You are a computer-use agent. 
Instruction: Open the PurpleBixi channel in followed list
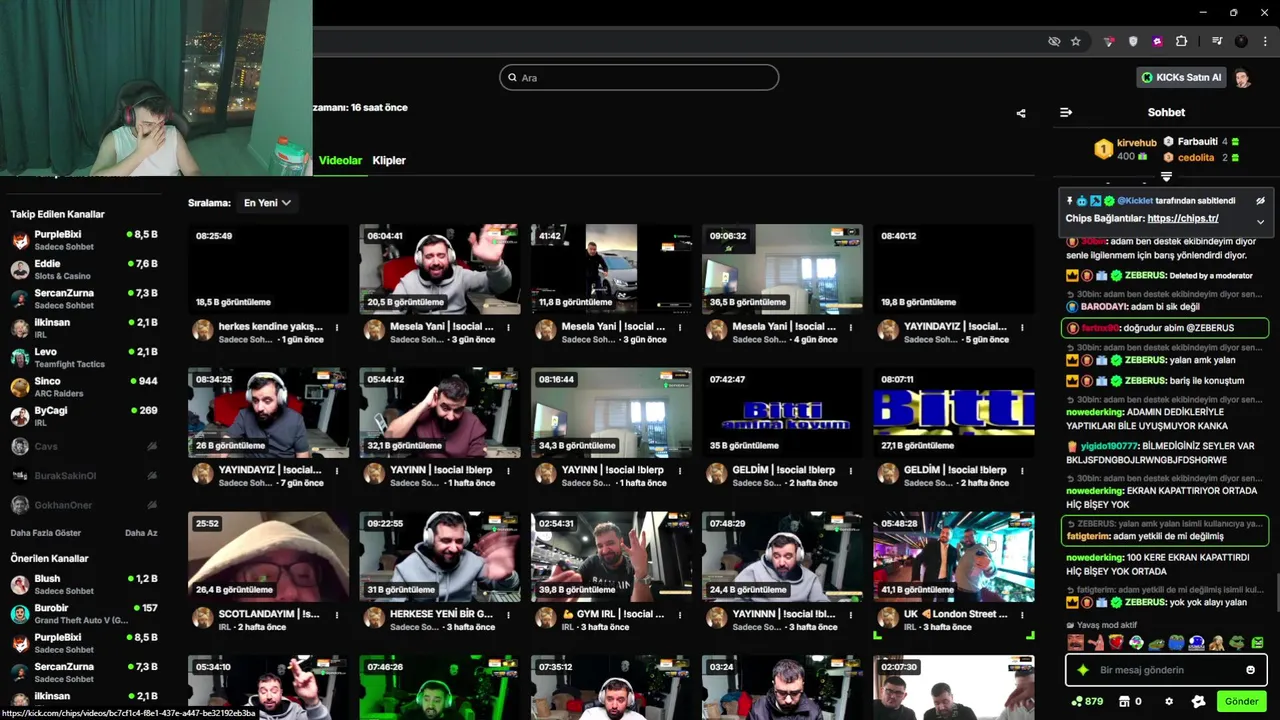pyautogui.click(x=84, y=240)
